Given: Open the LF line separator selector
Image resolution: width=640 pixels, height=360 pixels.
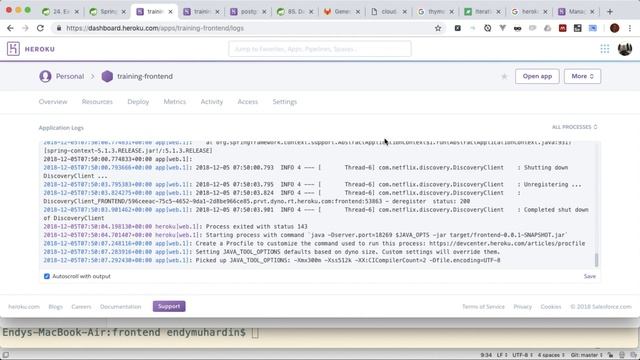Looking at the screenshot, I should click(x=502, y=355).
